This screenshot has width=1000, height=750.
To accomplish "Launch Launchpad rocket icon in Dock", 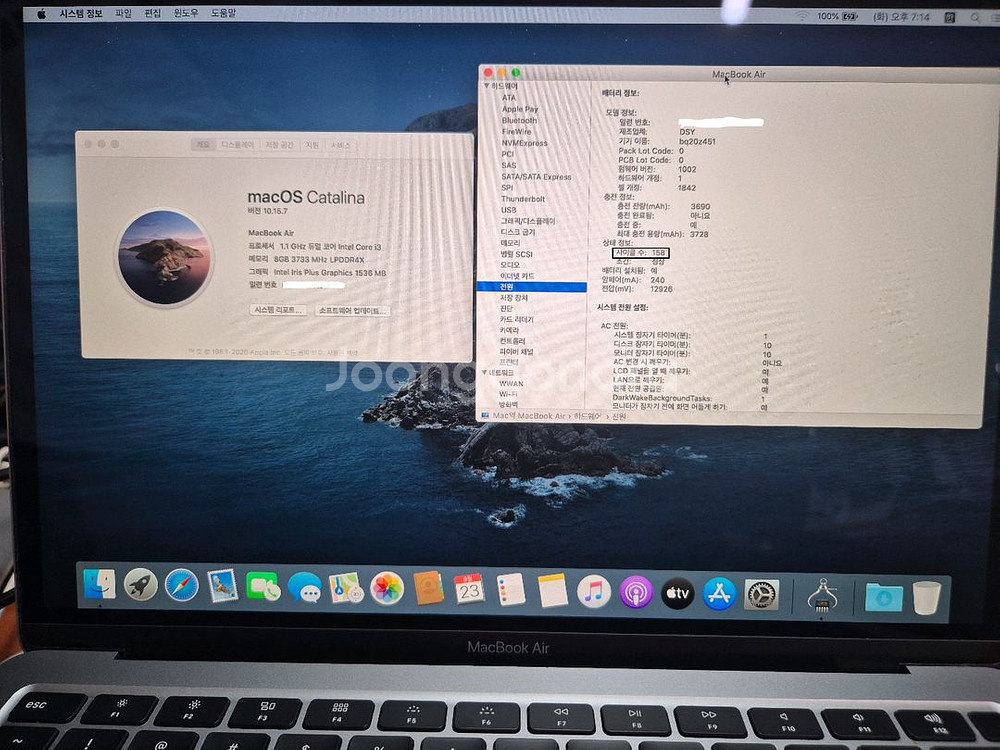I will (141, 585).
